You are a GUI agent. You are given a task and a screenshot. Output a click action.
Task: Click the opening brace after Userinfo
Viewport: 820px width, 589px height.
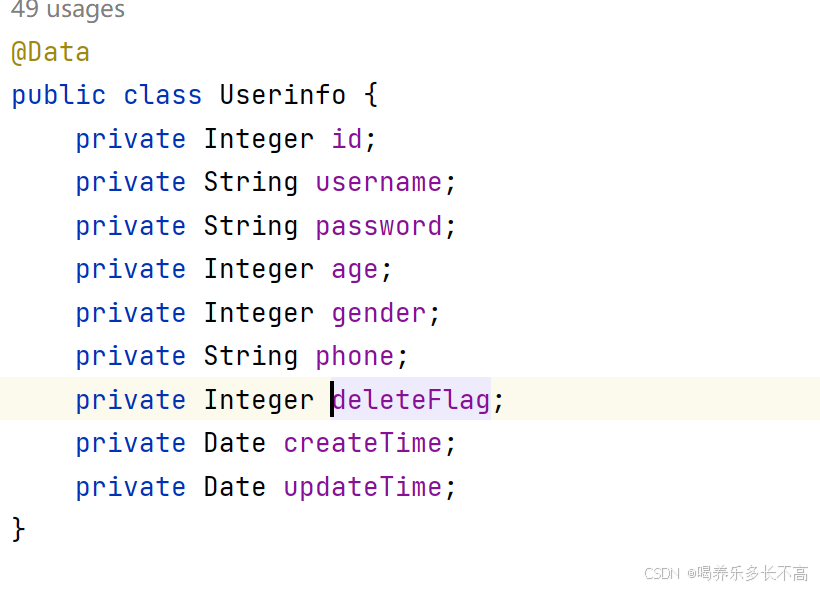tap(370, 95)
